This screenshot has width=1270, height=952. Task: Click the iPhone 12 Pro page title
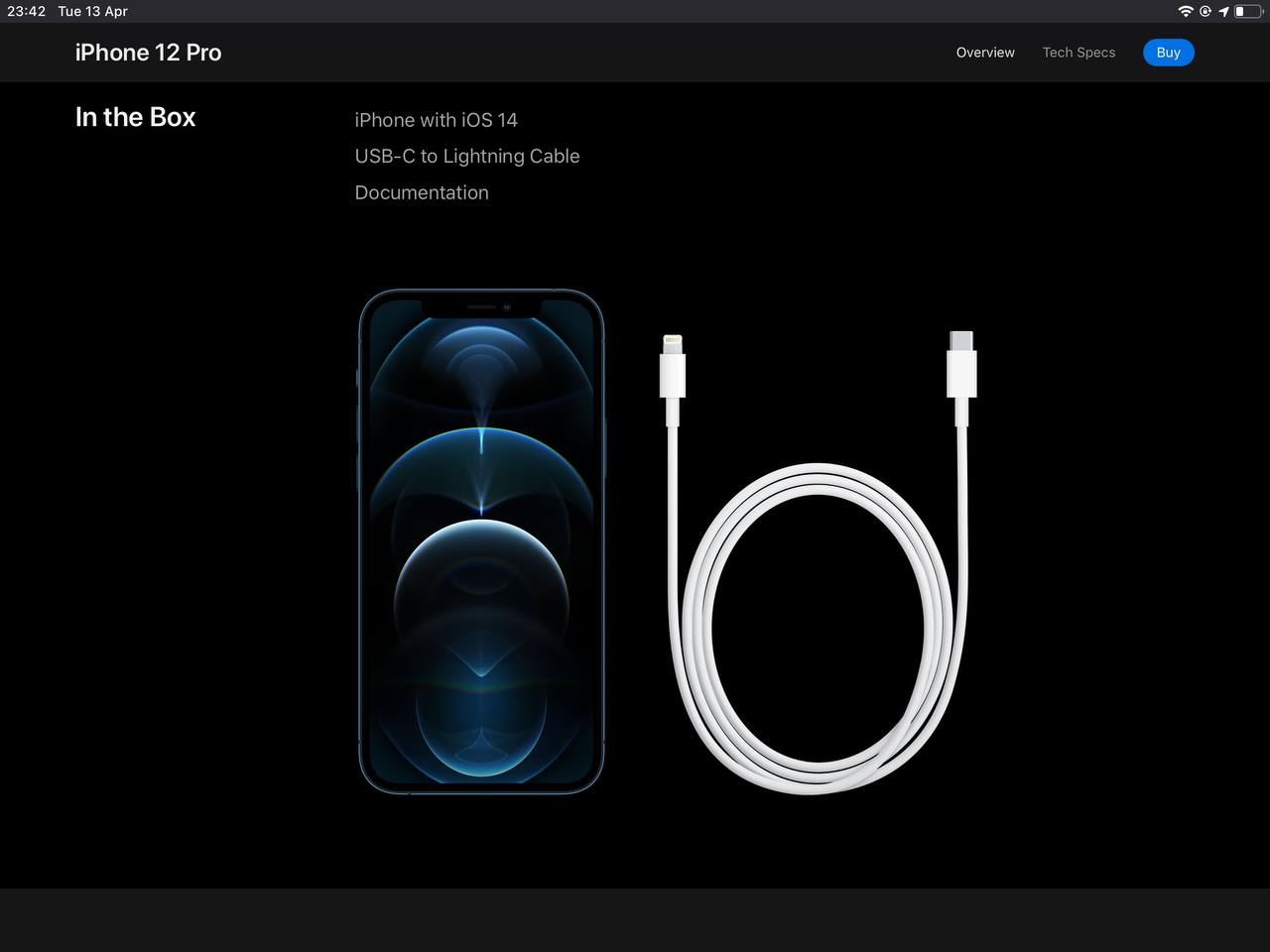point(149,53)
